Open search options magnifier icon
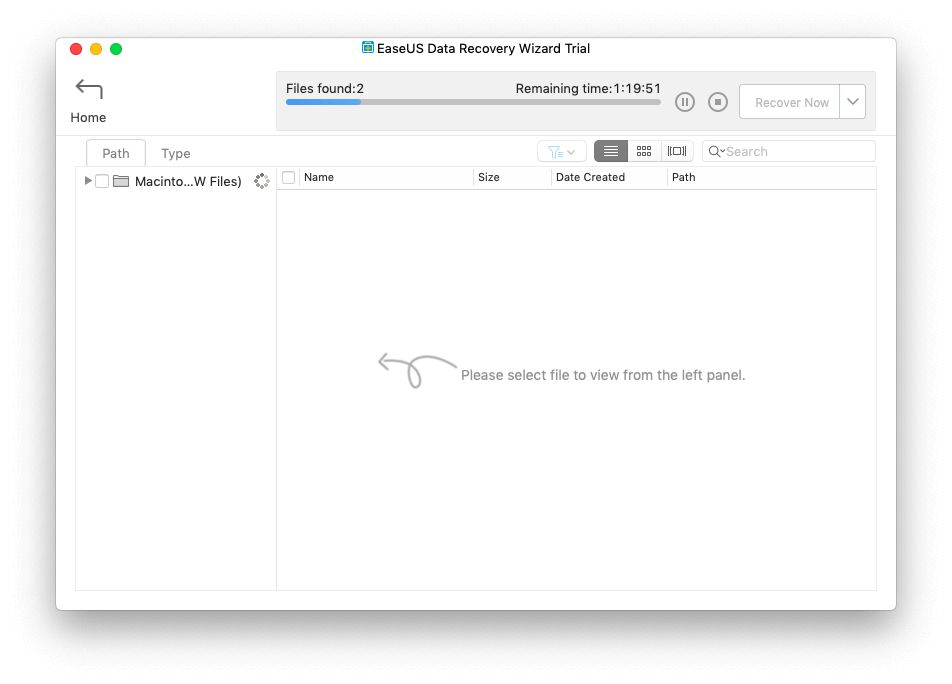Image resolution: width=952 pixels, height=684 pixels. tap(716, 151)
